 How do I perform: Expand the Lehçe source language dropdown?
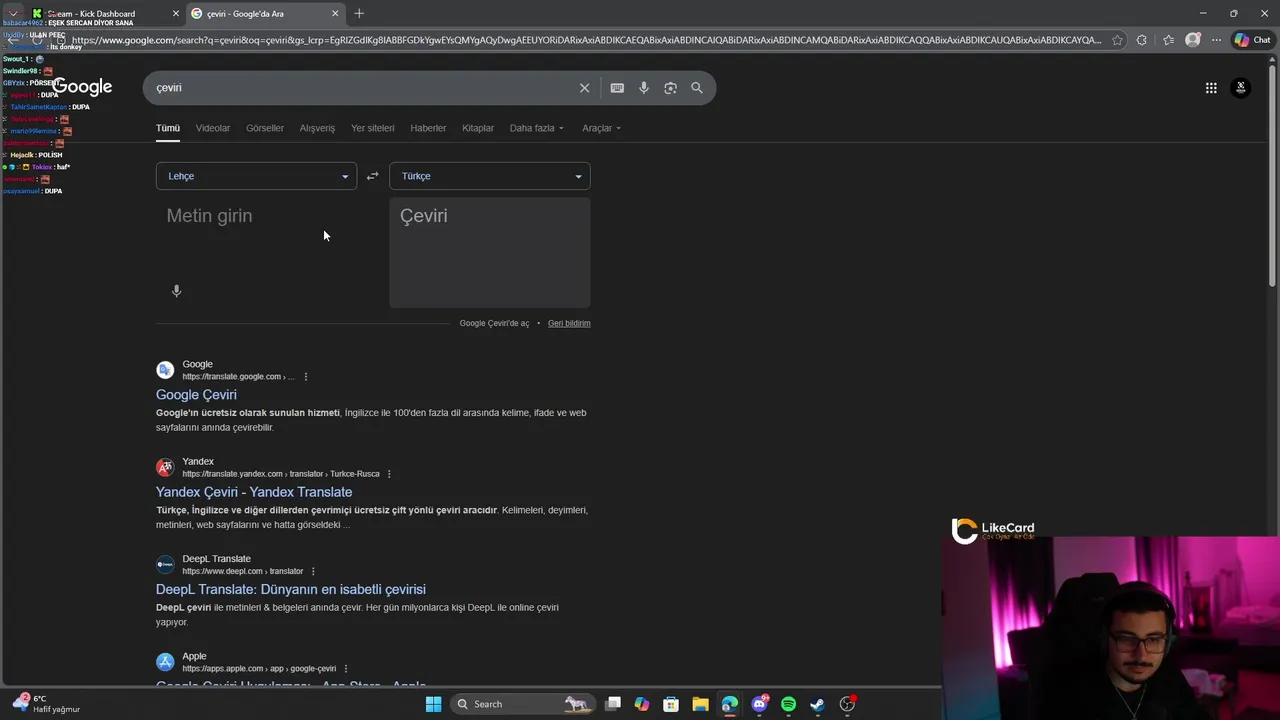(x=256, y=176)
